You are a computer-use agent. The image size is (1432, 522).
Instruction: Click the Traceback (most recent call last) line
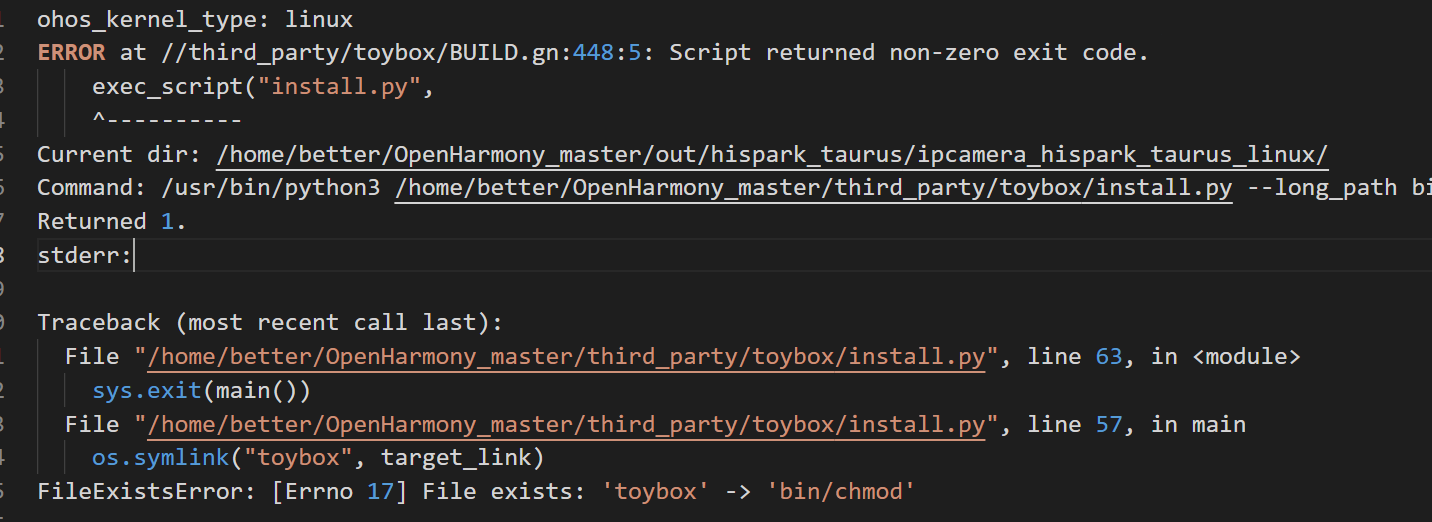click(x=270, y=323)
